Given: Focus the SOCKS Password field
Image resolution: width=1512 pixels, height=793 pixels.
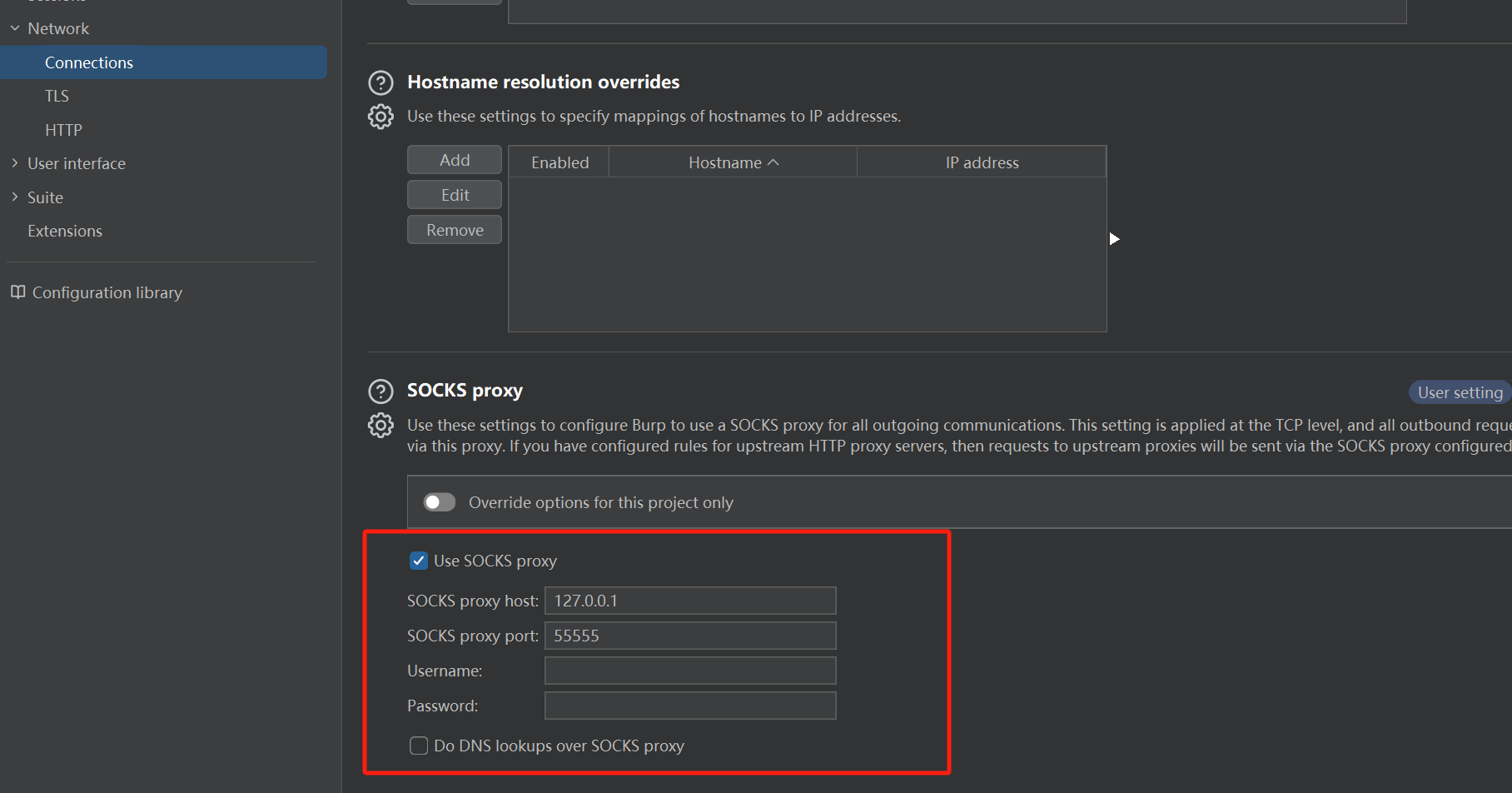Looking at the screenshot, I should (690, 706).
